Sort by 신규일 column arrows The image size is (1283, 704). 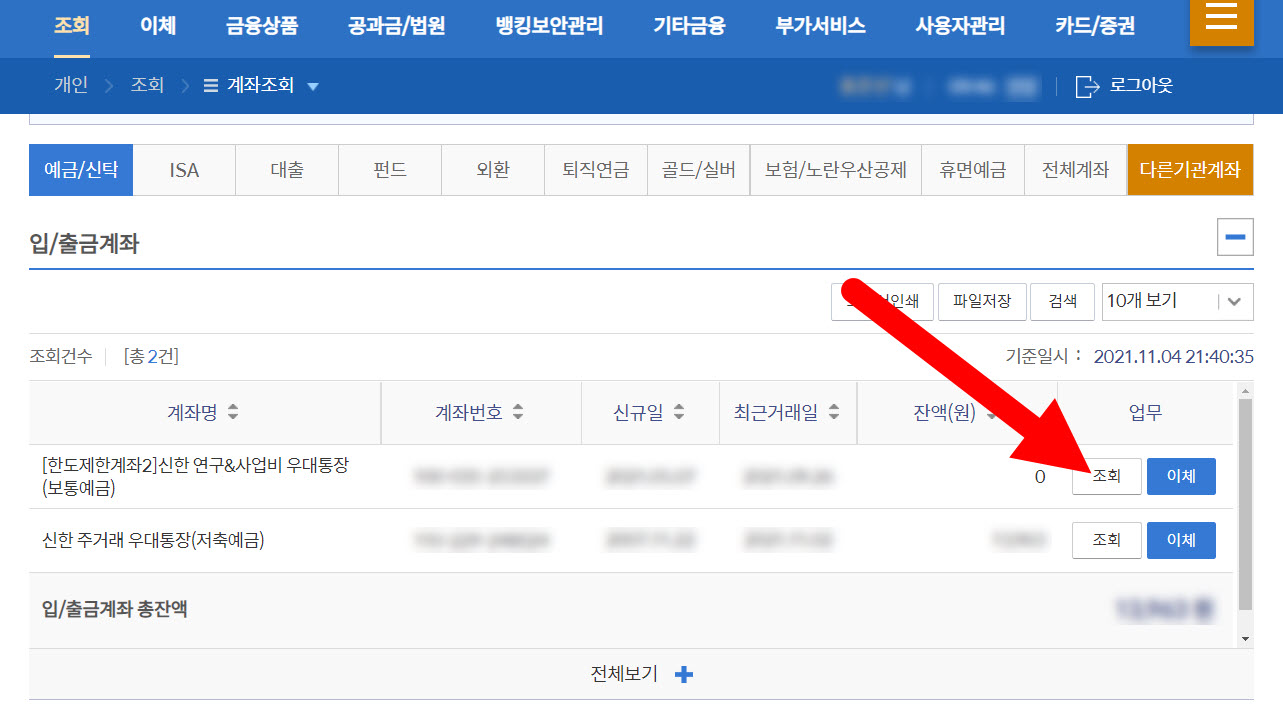pyautogui.click(x=679, y=412)
